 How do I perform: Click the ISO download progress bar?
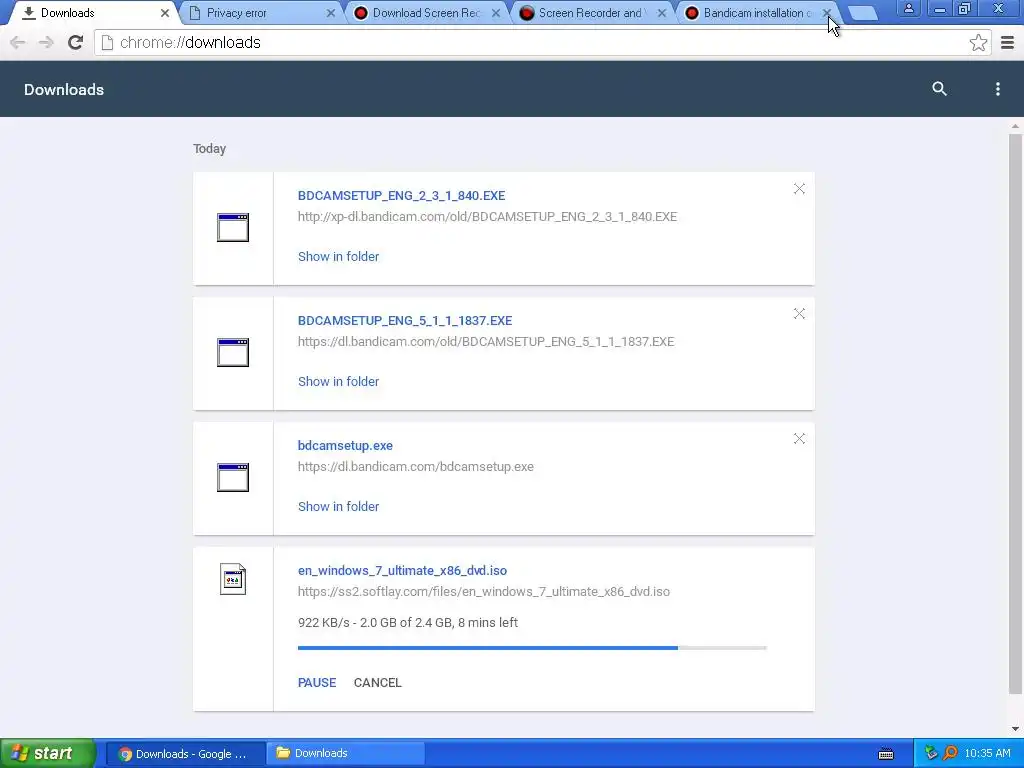pos(532,648)
